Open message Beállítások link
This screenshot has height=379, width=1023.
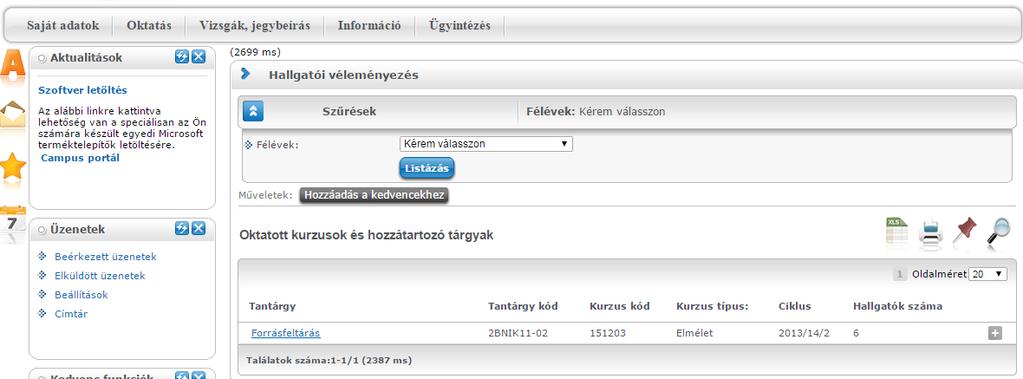pyautogui.click(x=82, y=295)
